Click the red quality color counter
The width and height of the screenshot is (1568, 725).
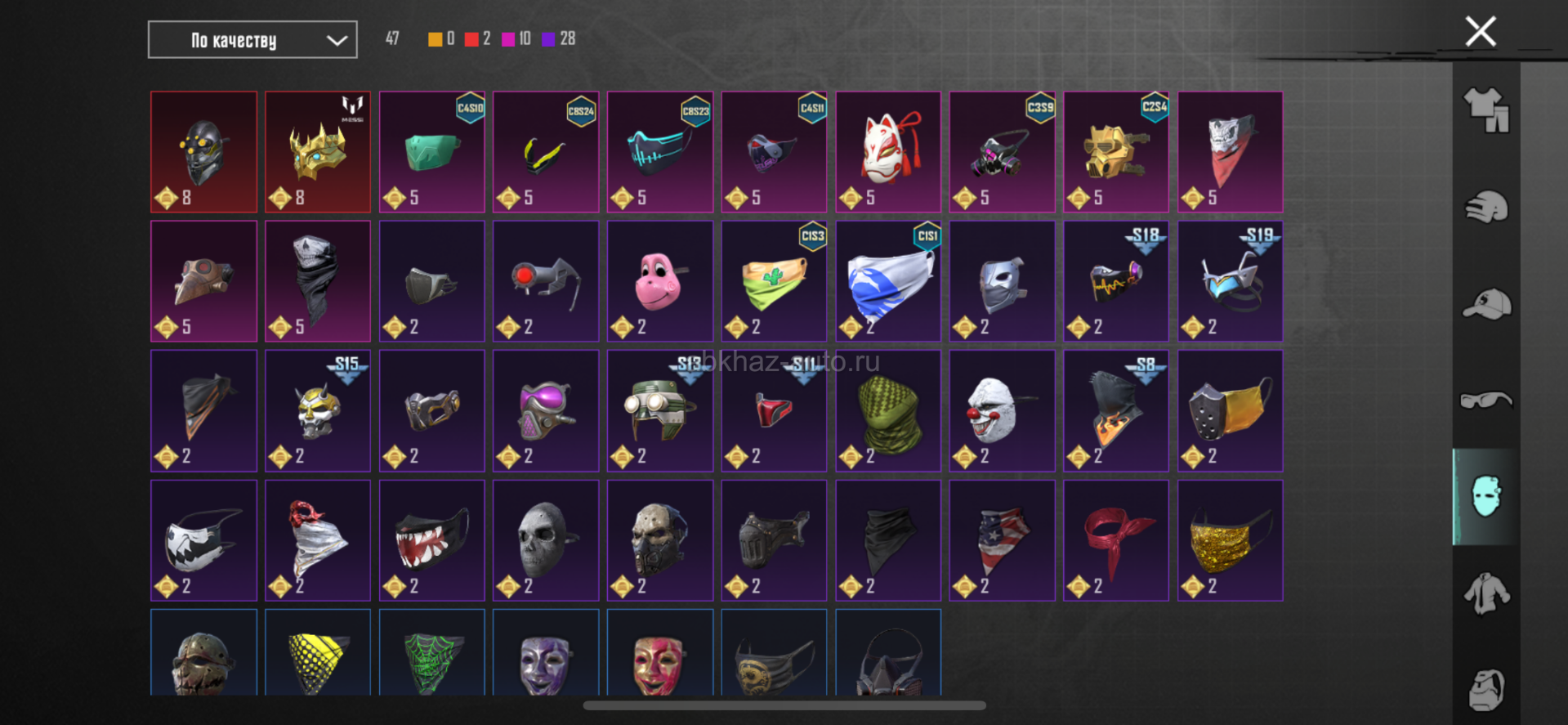pos(478,38)
